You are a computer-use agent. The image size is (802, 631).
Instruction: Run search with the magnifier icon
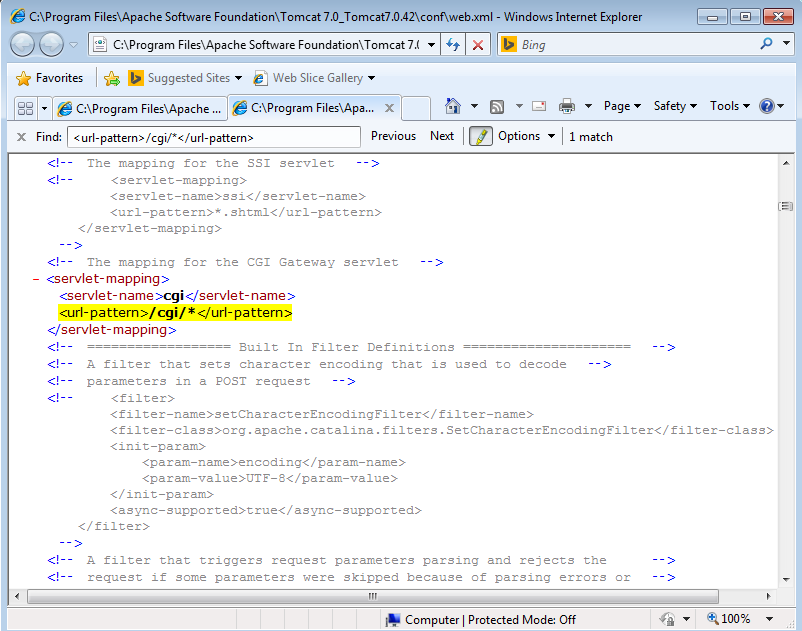pos(766,44)
